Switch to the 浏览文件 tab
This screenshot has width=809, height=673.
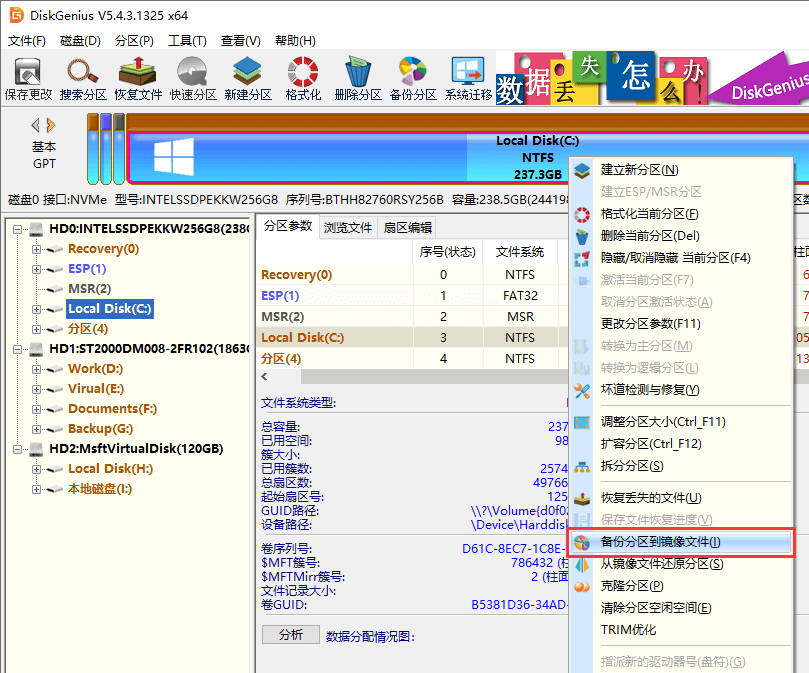click(349, 227)
